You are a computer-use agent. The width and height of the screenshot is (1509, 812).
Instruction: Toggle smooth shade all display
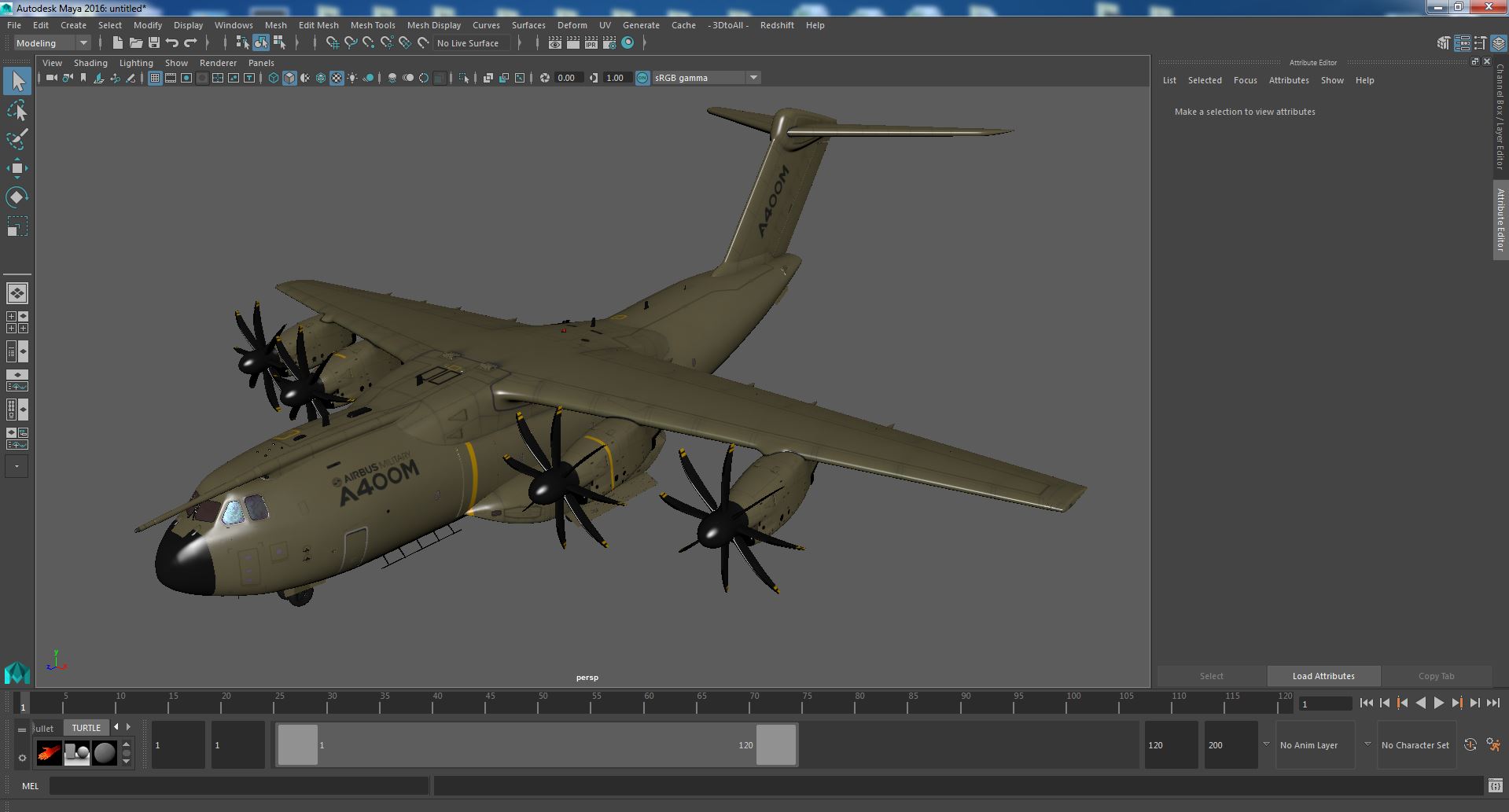pyautogui.click(x=289, y=78)
